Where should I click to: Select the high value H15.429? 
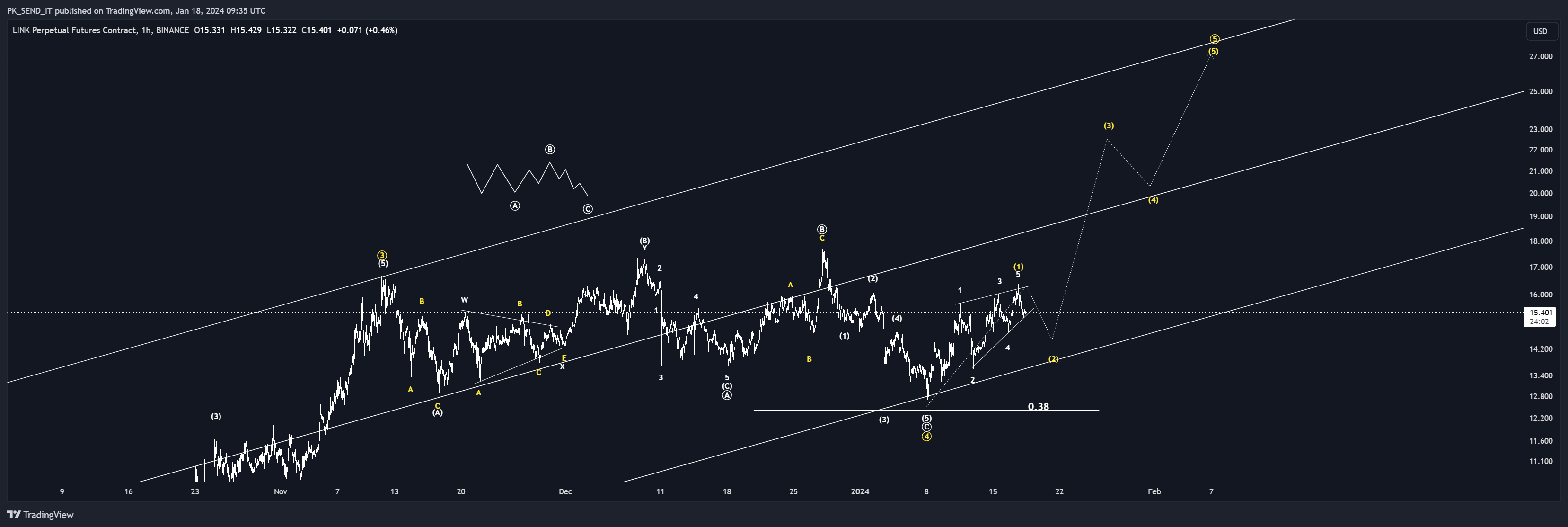(x=246, y=30)
